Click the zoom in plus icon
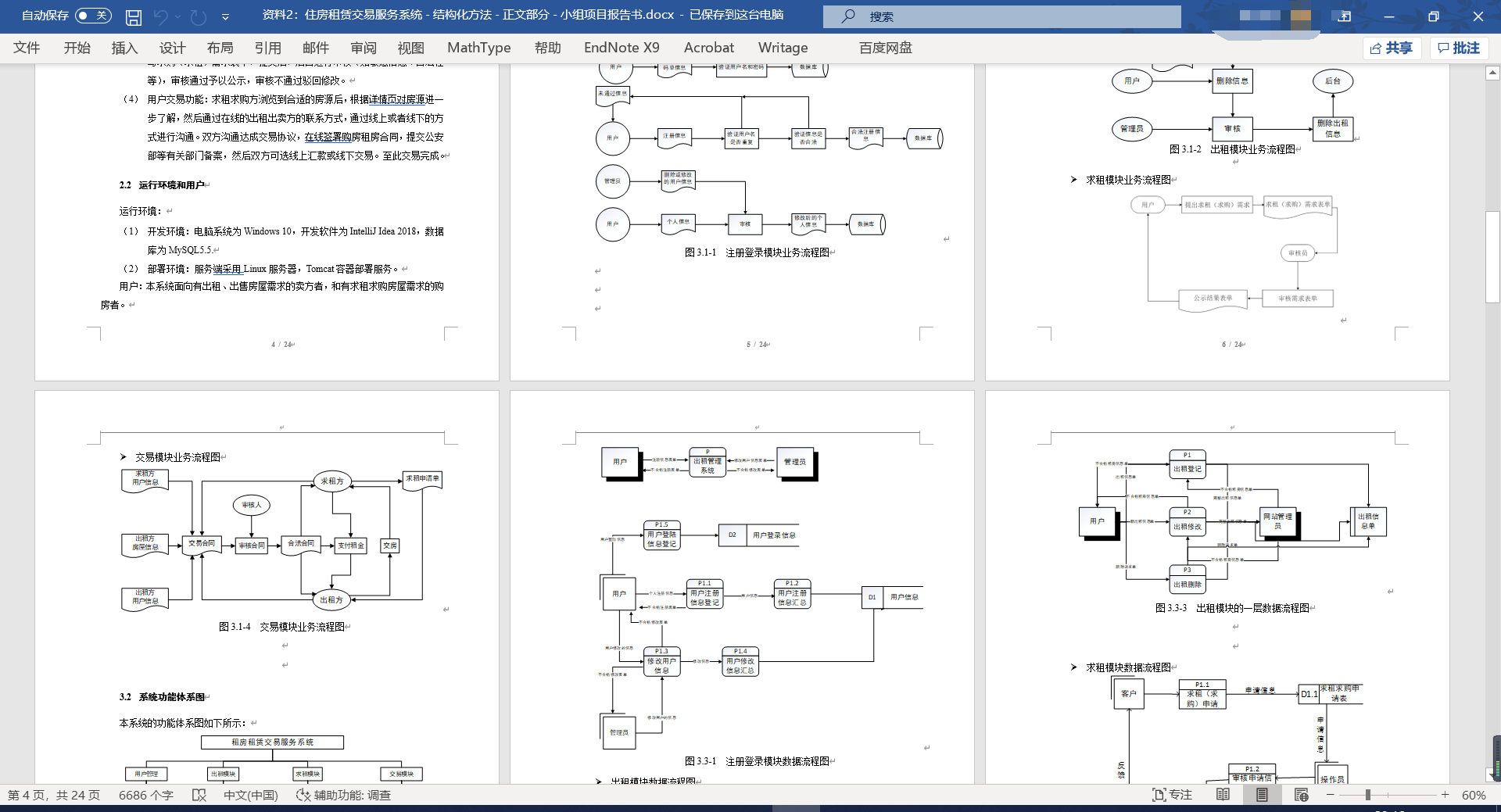The height and width of the screenshot is (812, 1501). pyautogui.click(x=1445, y=795)
